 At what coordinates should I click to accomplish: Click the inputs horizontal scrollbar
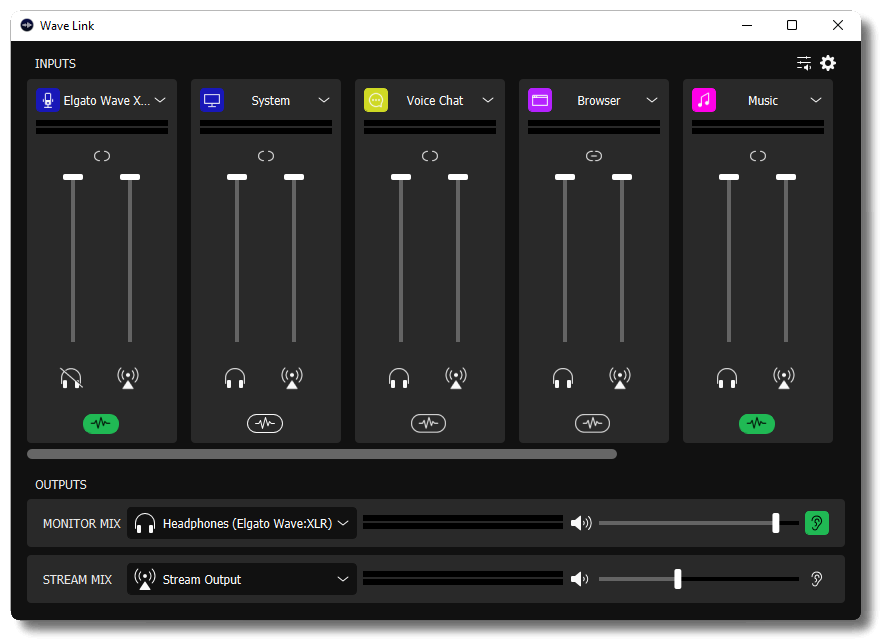coord(322,454)
